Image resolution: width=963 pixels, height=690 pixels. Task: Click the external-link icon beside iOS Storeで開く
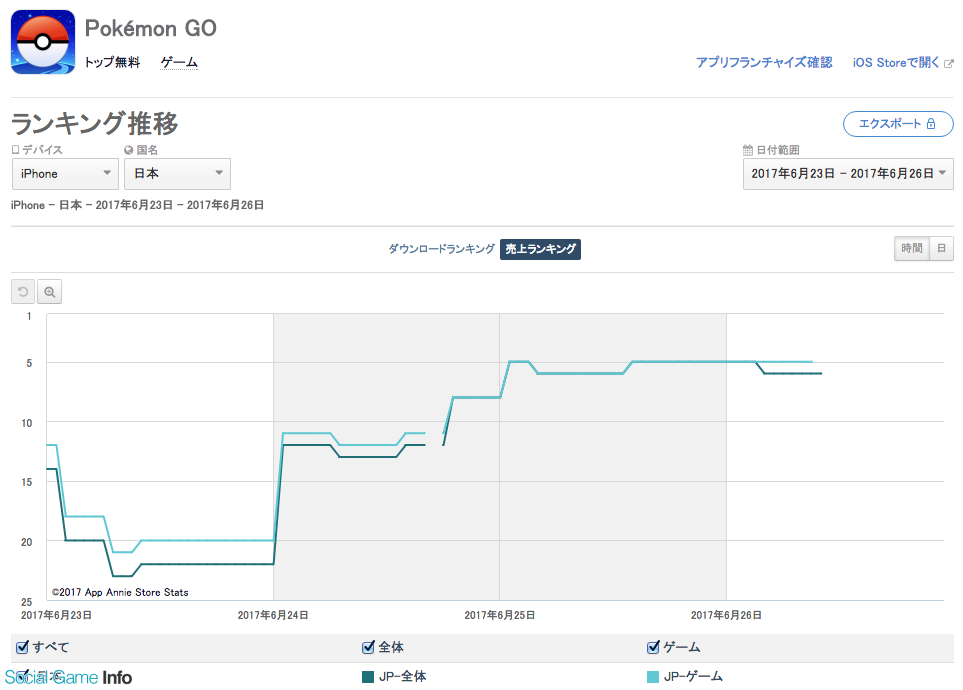[x=949, y=63]
